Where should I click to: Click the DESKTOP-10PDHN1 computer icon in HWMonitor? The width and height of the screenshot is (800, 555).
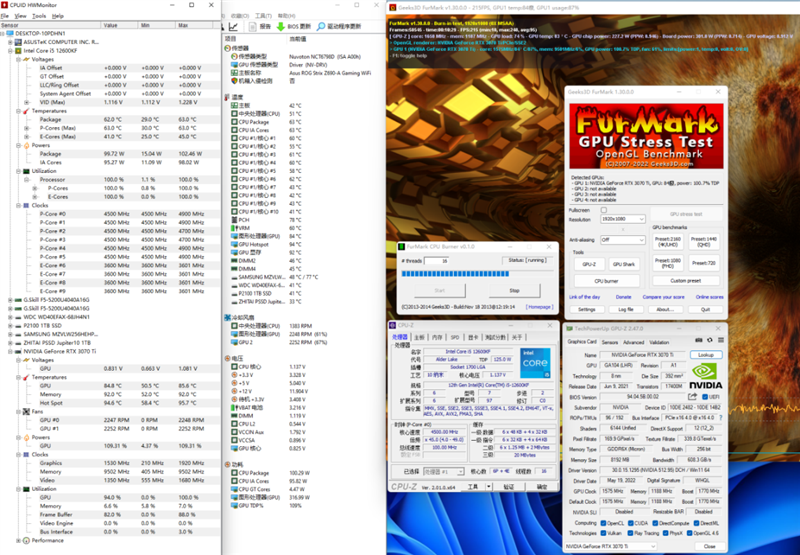[x=10, y=33]
